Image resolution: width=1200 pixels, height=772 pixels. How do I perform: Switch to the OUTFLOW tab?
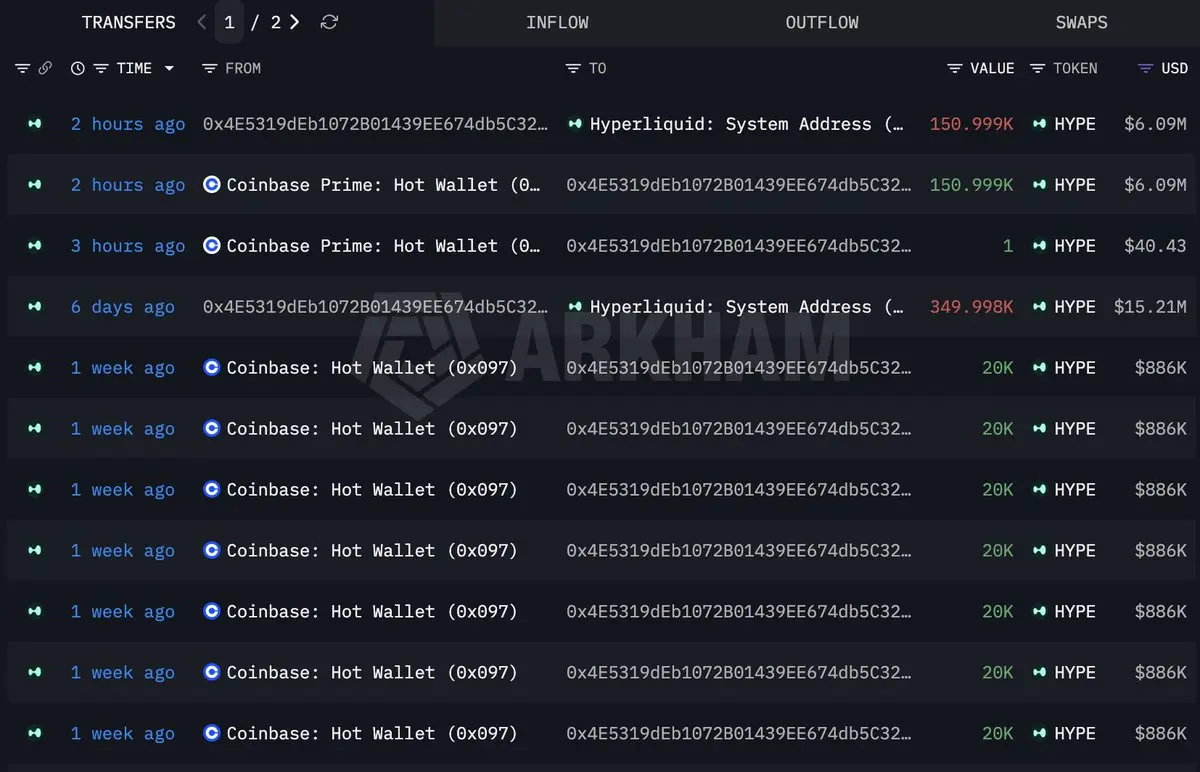point(822,22)
